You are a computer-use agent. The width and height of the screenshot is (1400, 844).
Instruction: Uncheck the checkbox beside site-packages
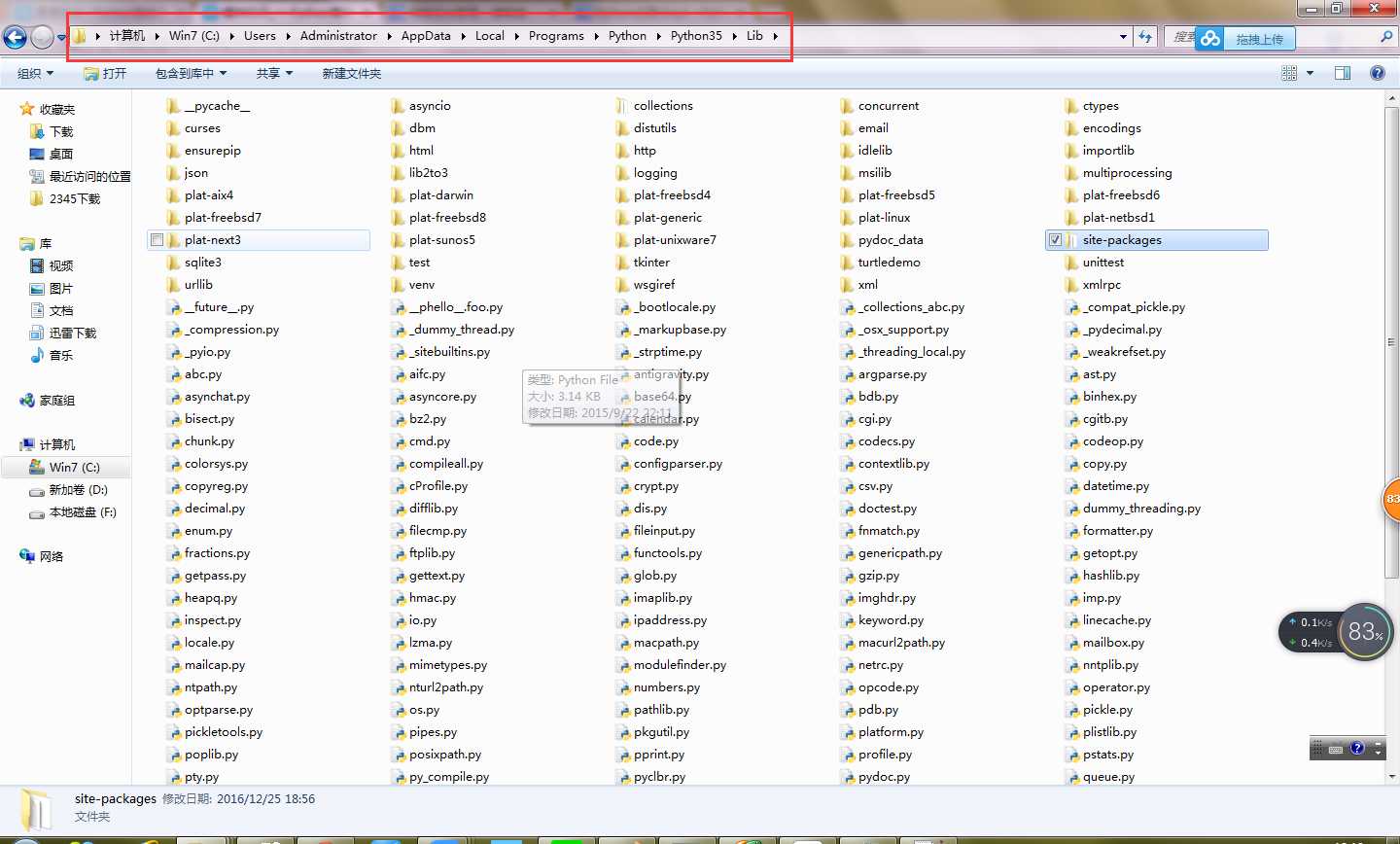click(1055, 240)
